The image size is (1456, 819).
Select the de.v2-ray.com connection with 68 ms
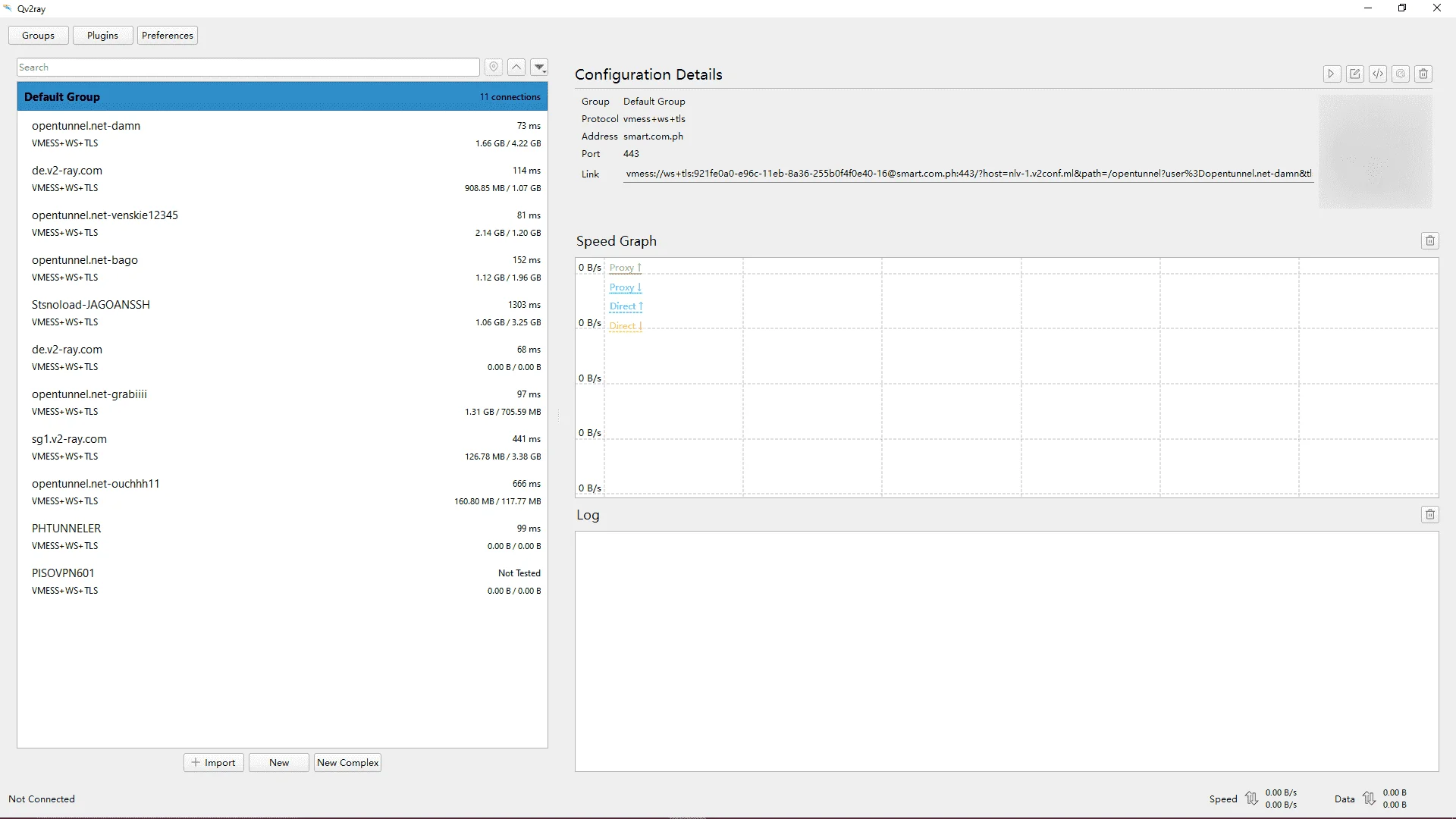(x=282, y=358)
